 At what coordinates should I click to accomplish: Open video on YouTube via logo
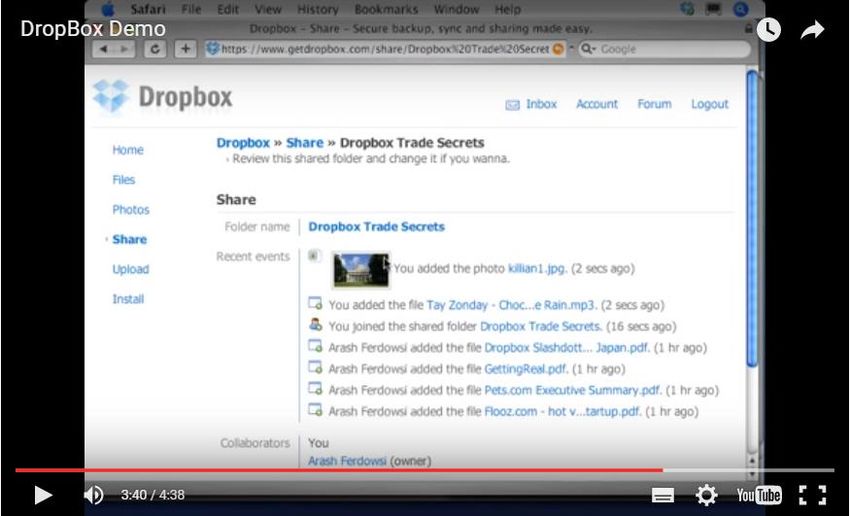759,495
